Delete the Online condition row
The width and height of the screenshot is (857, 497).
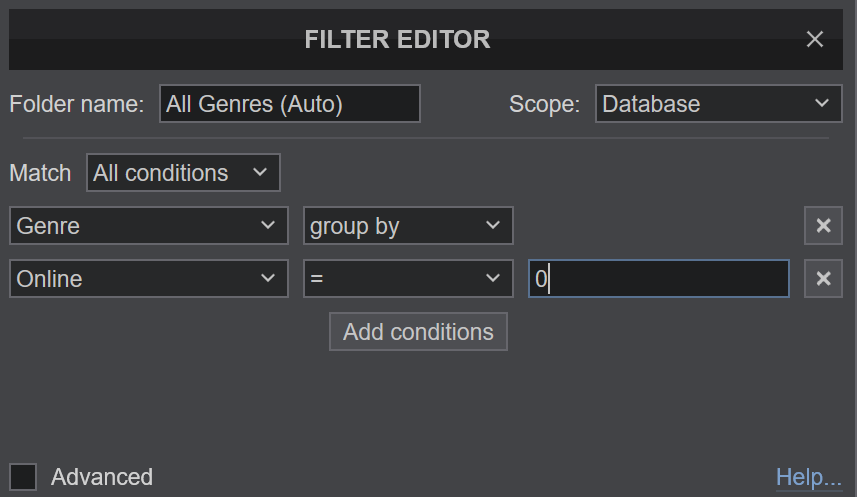pos(823,279)
